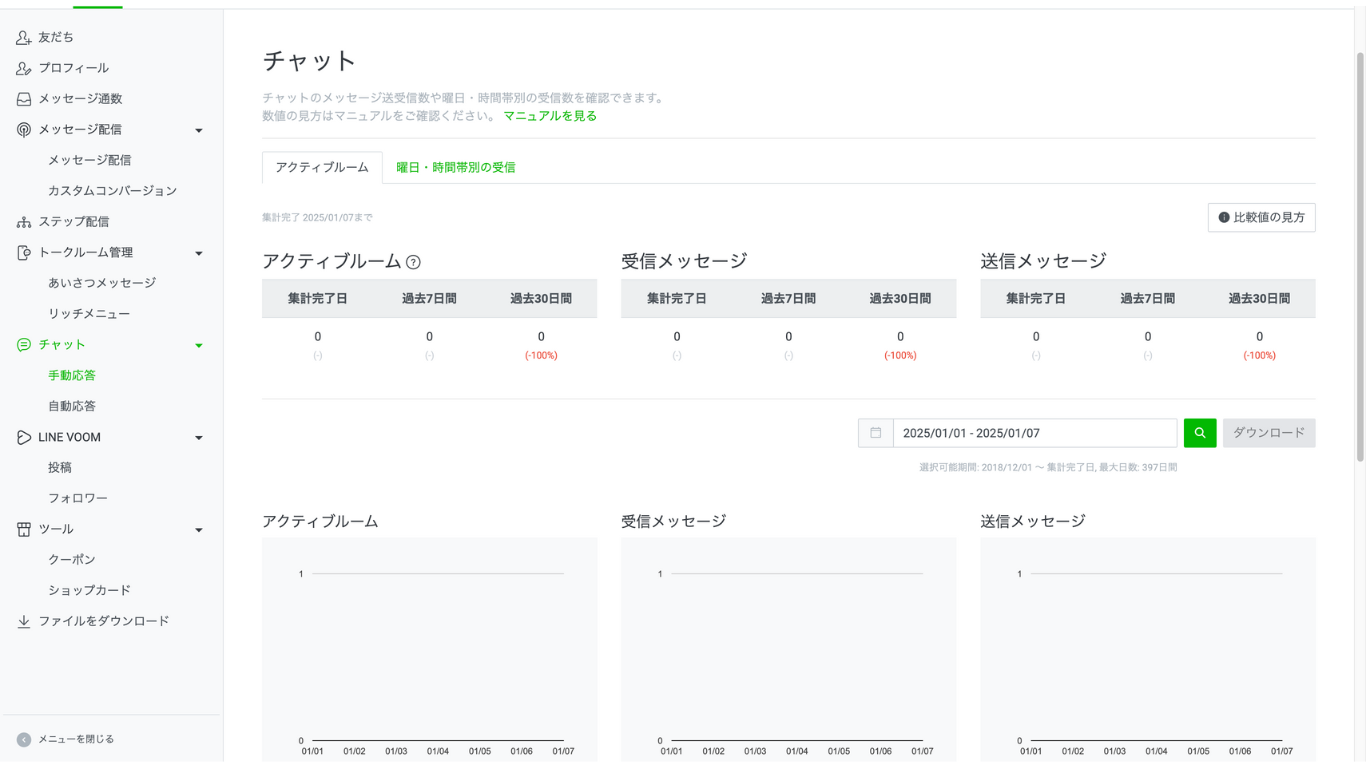
Task: Collapse the トークルーム管理 section arrow
Action: tap(198, 254)
